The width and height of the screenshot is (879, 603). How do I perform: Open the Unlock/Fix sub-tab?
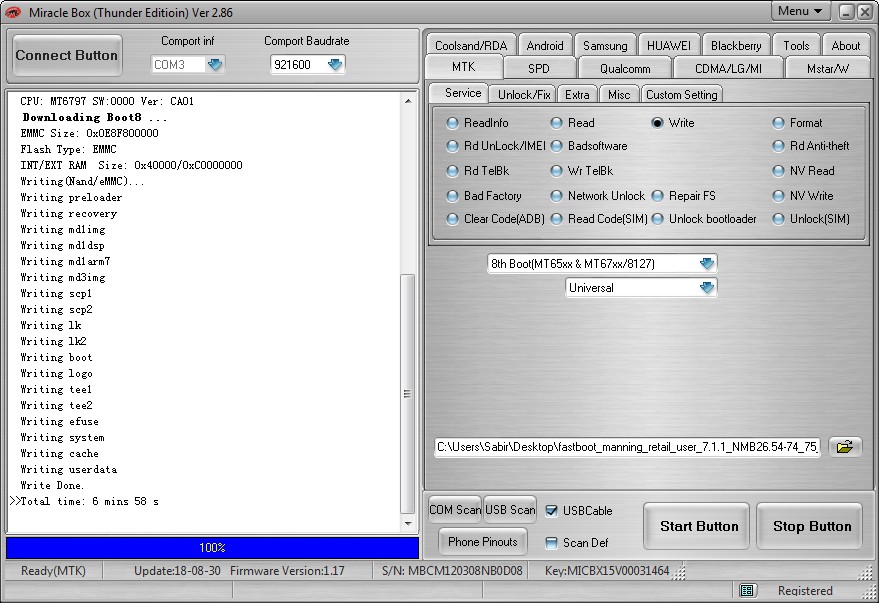524,94
